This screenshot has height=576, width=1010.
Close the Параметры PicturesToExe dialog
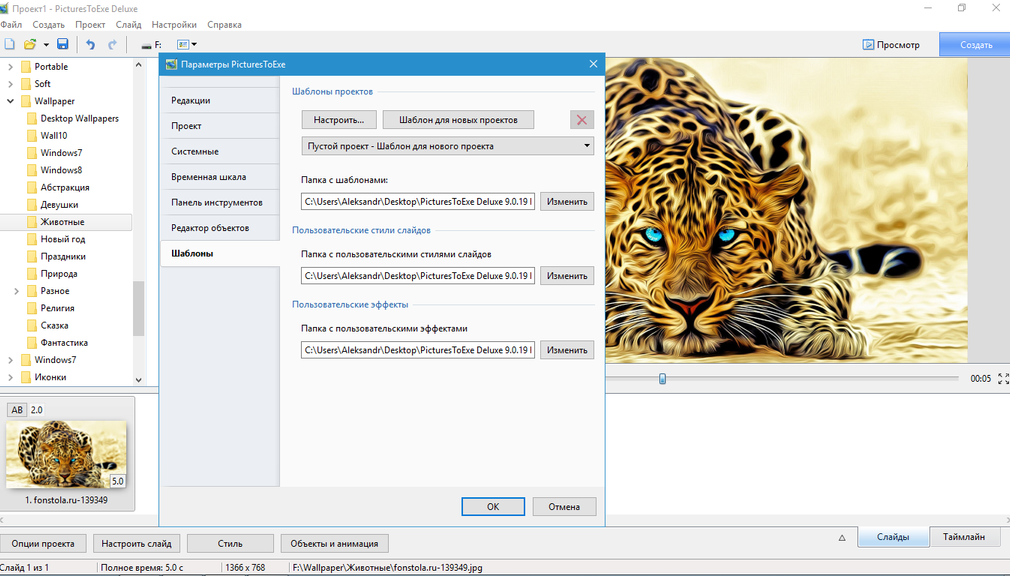(x=593, y=64)
